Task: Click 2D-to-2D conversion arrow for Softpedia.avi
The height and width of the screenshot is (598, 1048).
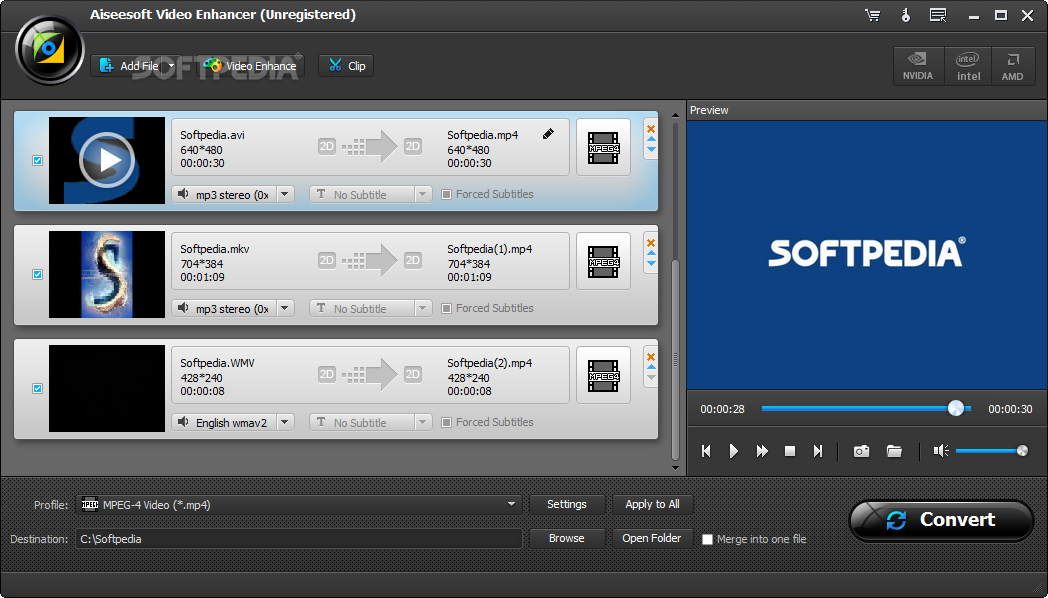Action: coord(370,146)
